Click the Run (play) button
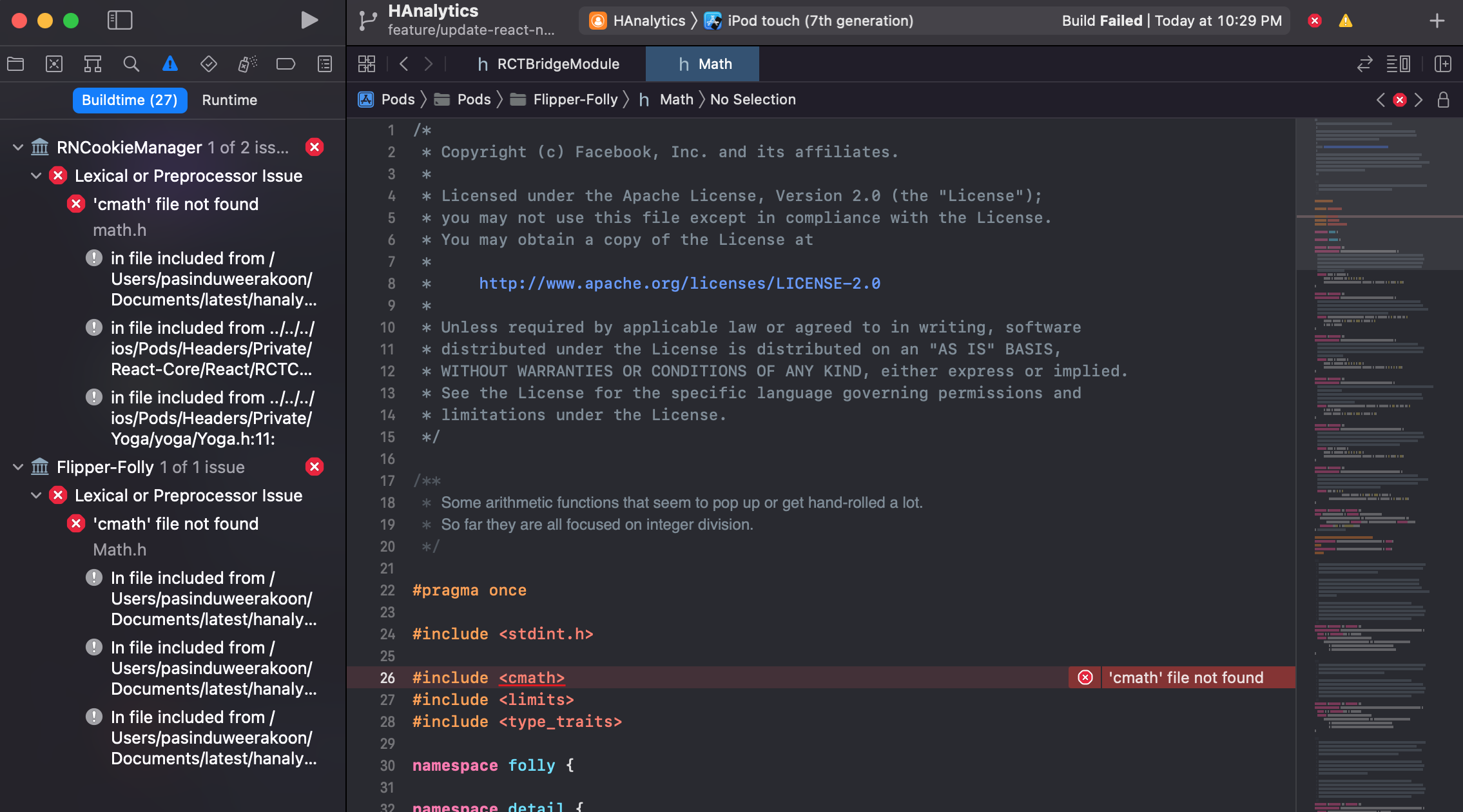 point(309,21)
